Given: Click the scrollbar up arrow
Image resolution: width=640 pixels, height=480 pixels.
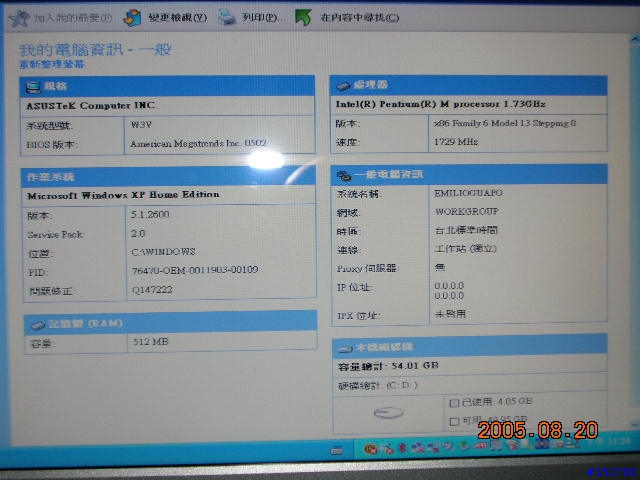Looking at the screenshot, I should [635, 40].
